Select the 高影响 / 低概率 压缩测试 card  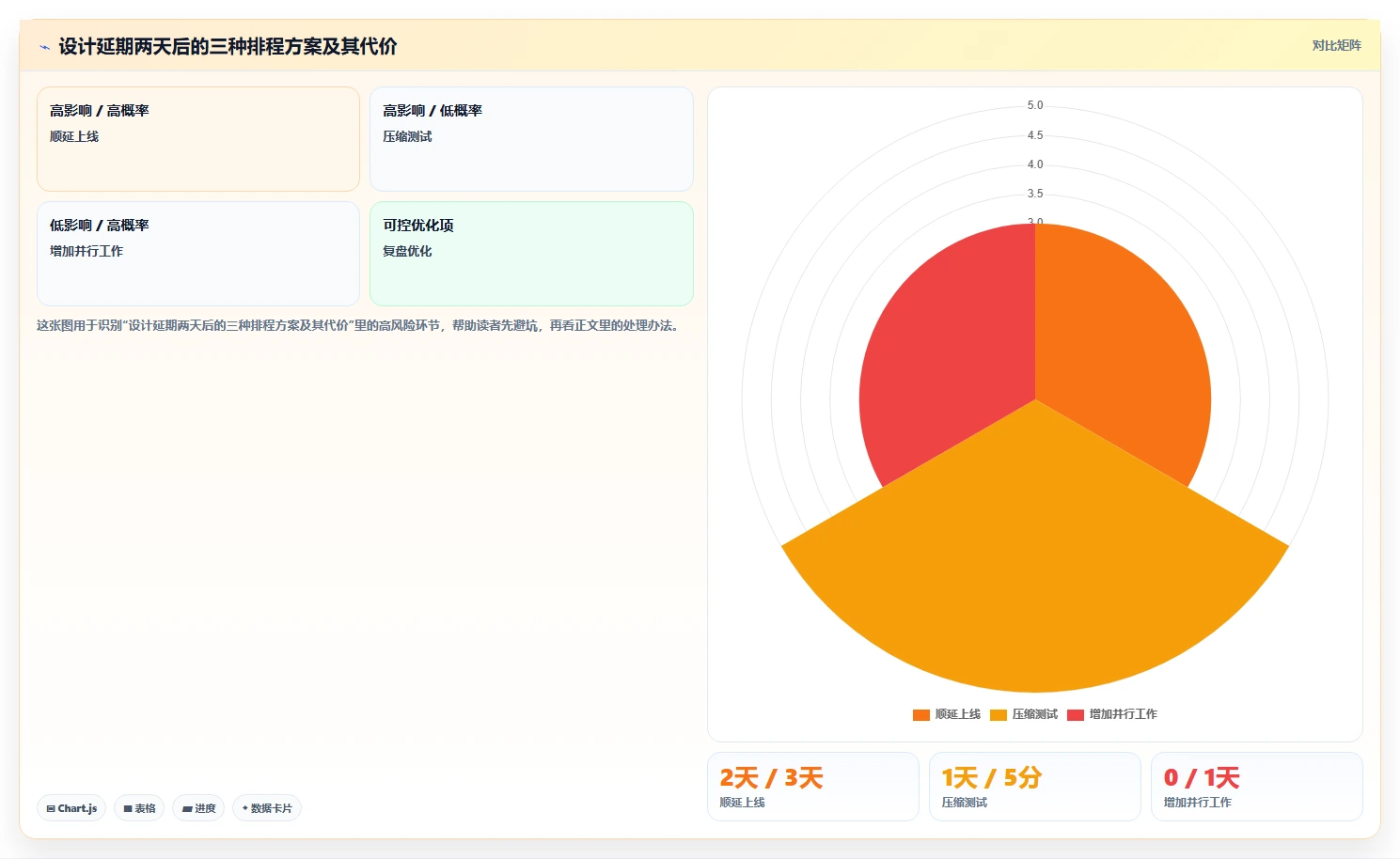pyautogui.click(x=531, y=139)
